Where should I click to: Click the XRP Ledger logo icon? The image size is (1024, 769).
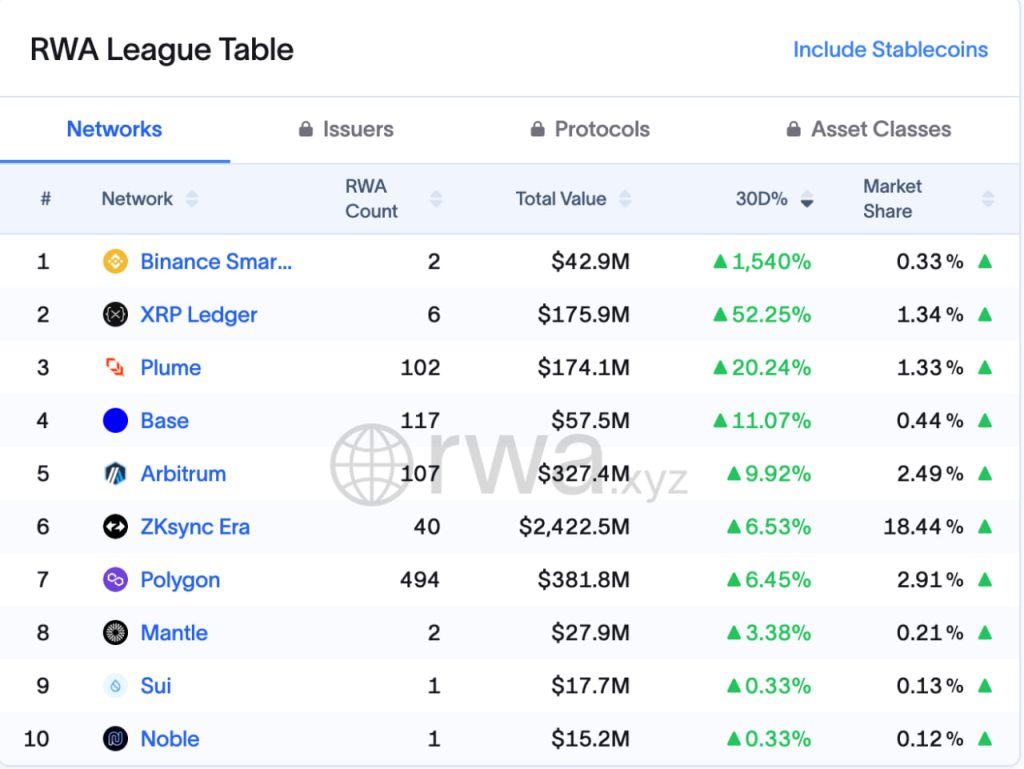click(116, 315)
